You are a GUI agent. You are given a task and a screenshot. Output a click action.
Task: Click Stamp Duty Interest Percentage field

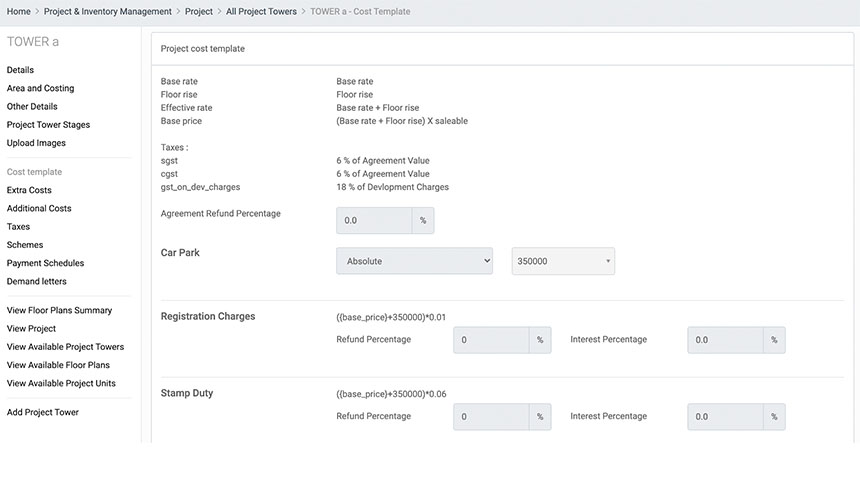725,417
